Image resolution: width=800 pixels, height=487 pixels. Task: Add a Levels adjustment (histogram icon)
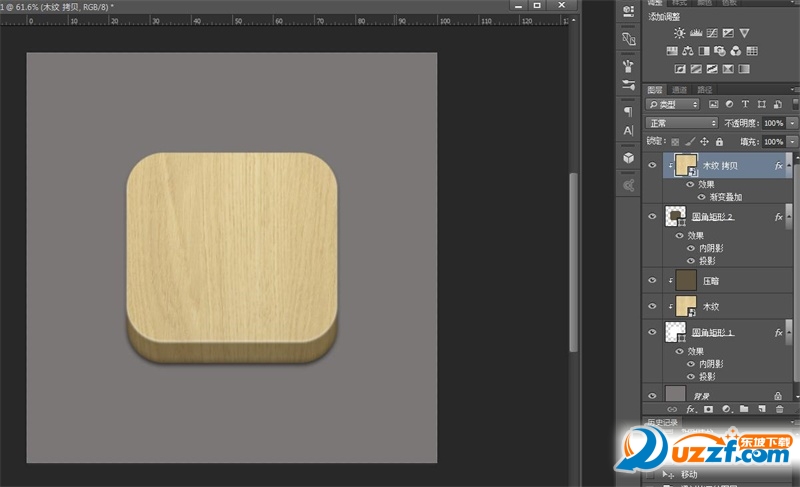[697, 33]
